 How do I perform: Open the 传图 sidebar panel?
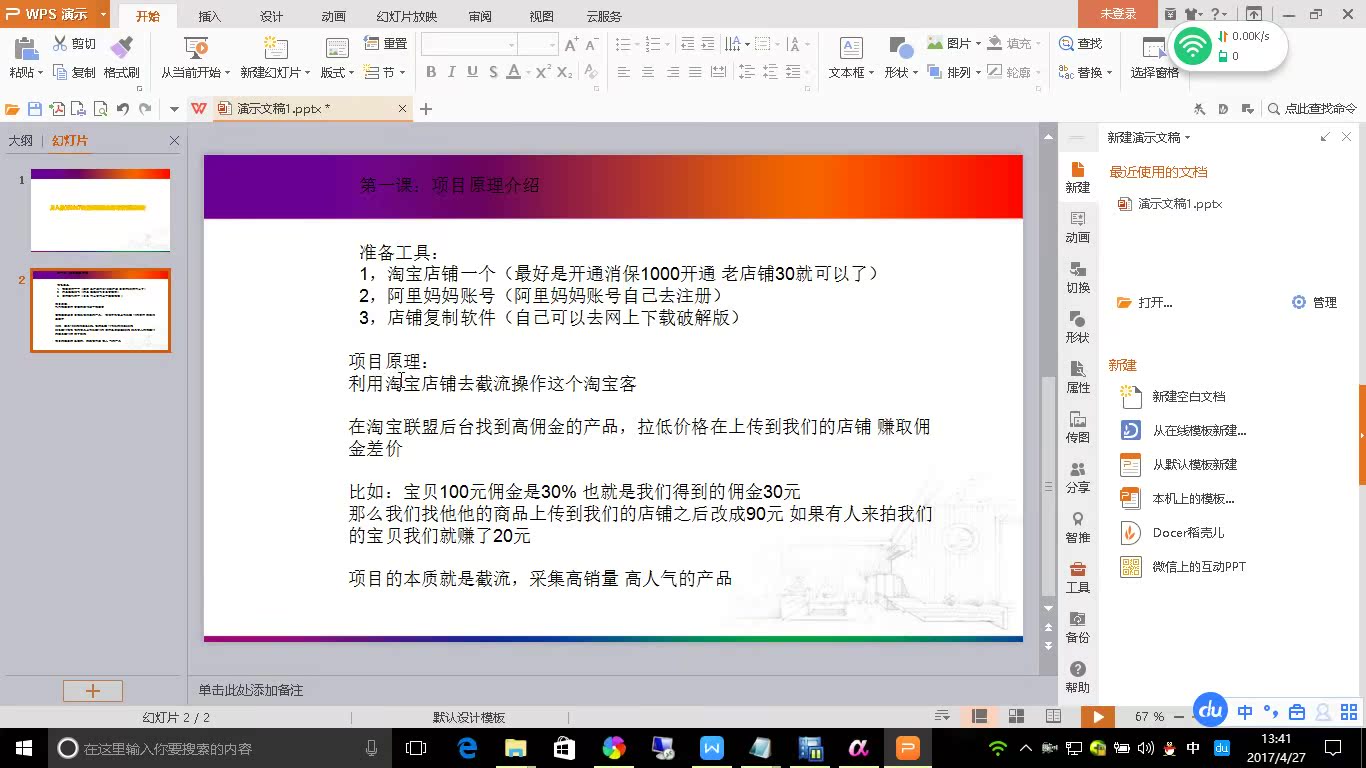pyautogui.click(x=1078, y=427)
